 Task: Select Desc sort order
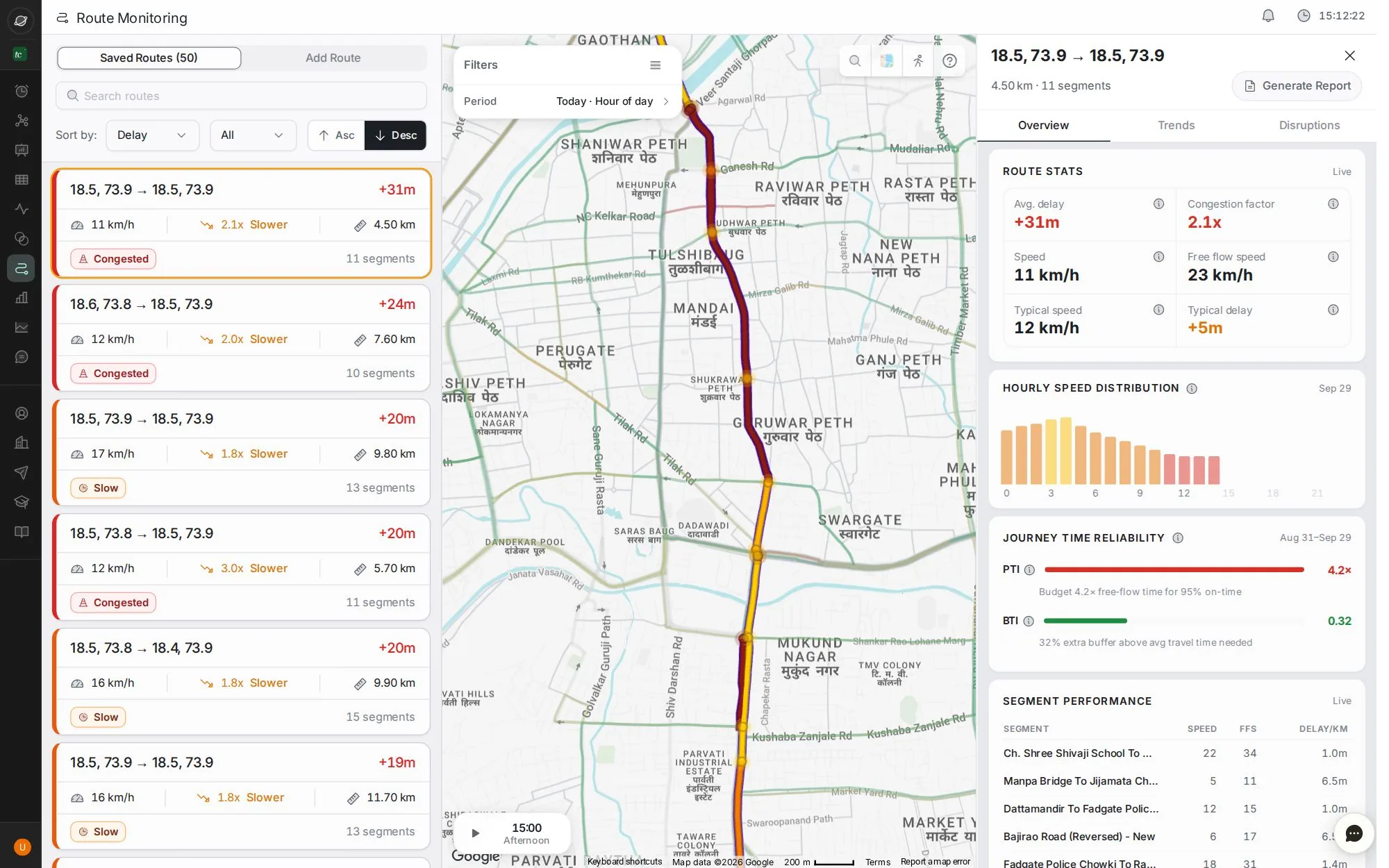pos(395,135)
